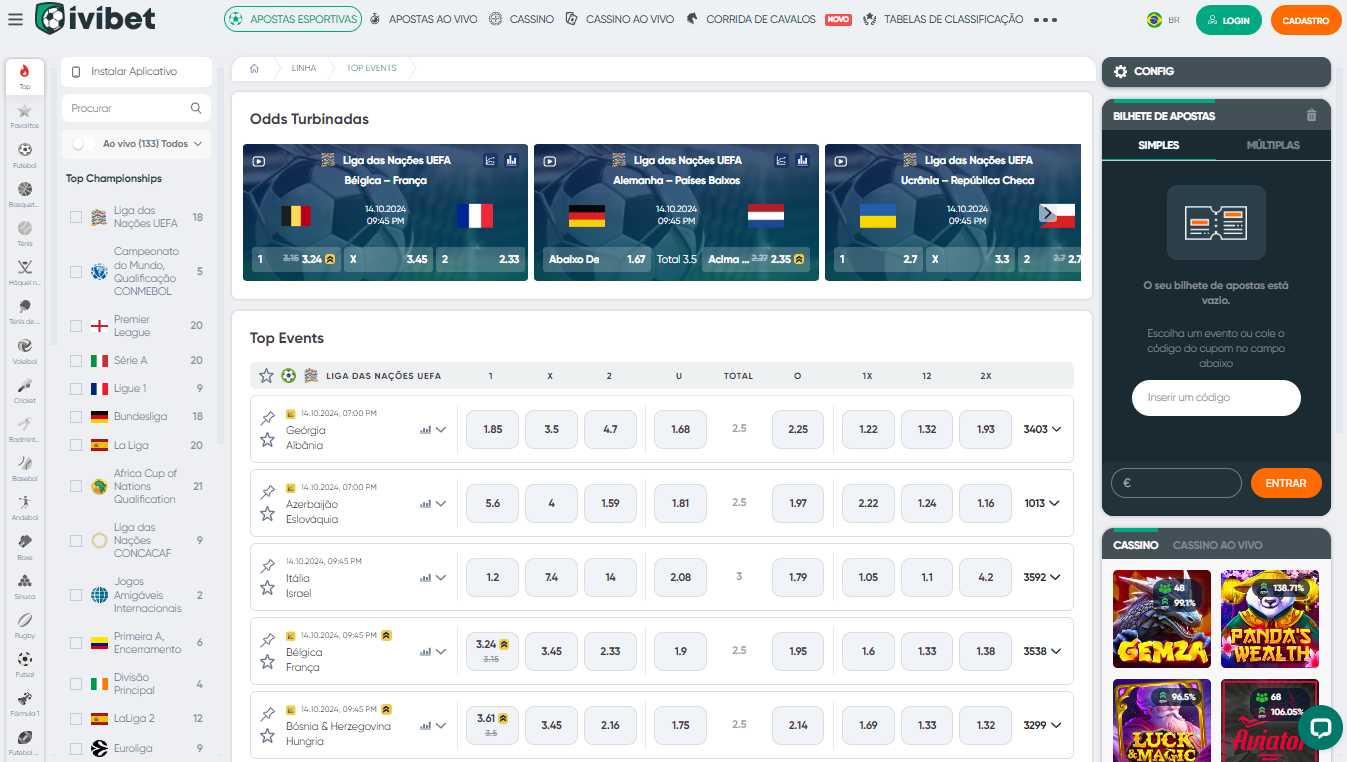Click the Cadastro button
1347x762 pixels.
[1306, 20]
